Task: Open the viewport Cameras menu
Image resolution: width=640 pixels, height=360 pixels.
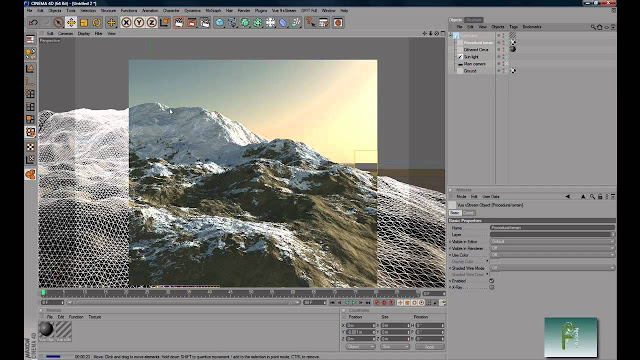Action: tap(65, 33)
